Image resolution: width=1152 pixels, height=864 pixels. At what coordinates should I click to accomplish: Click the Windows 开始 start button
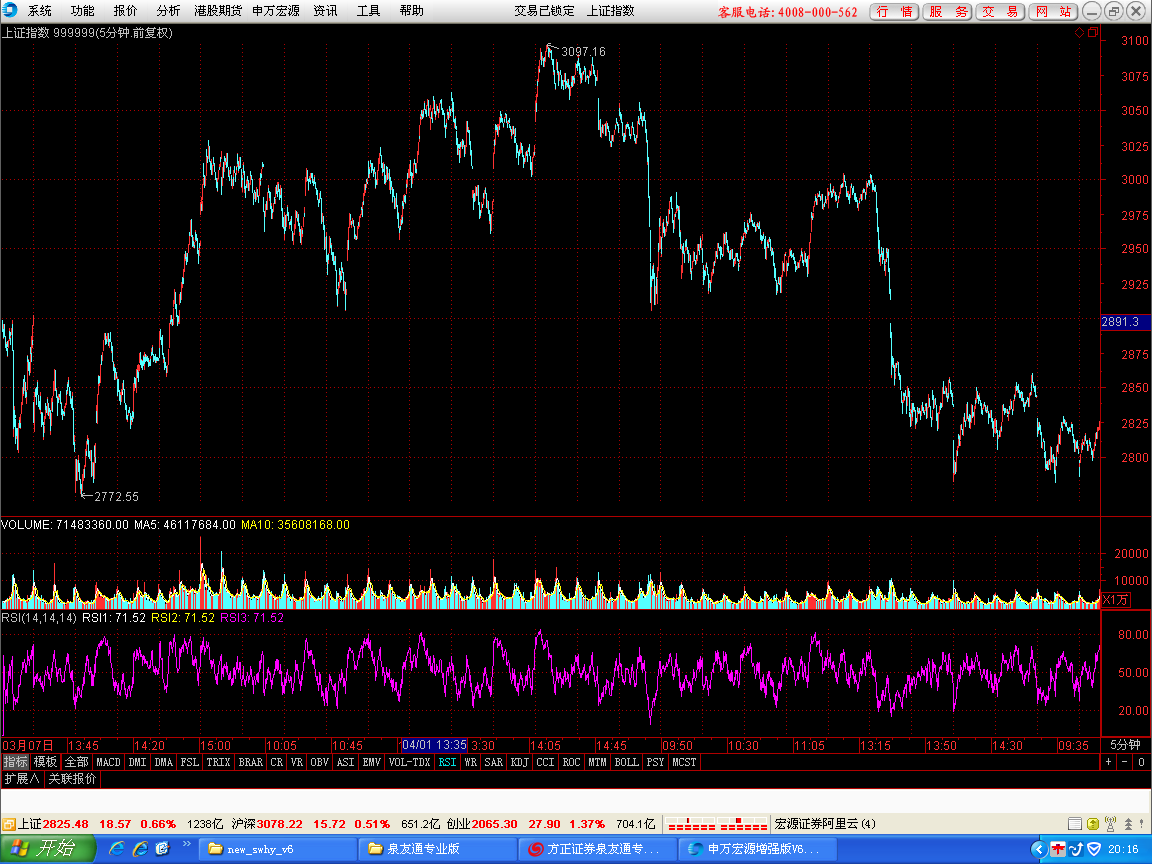point(48,849)
